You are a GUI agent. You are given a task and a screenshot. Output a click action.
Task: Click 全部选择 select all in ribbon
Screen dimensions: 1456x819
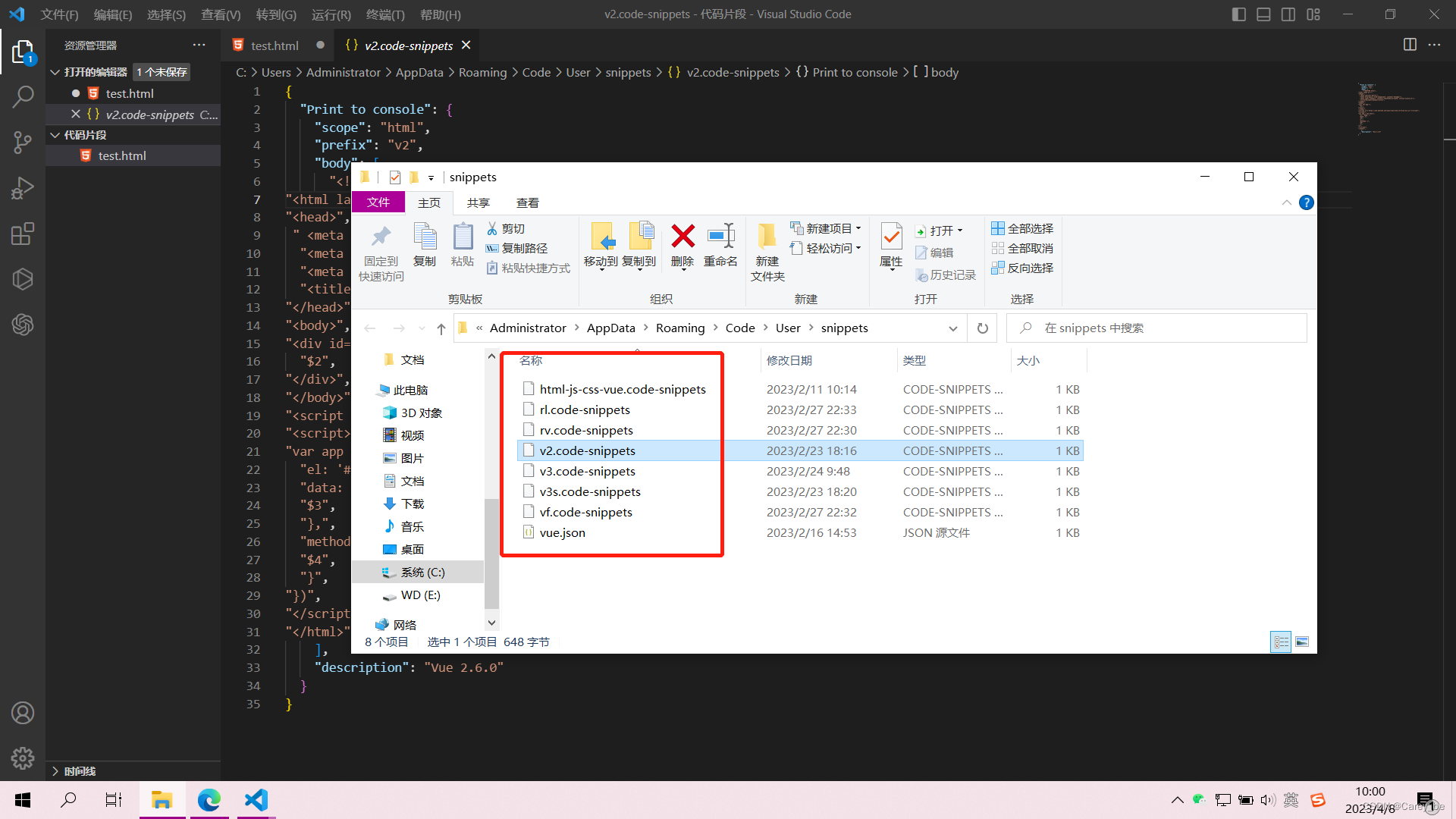[x=1022, y=228]
